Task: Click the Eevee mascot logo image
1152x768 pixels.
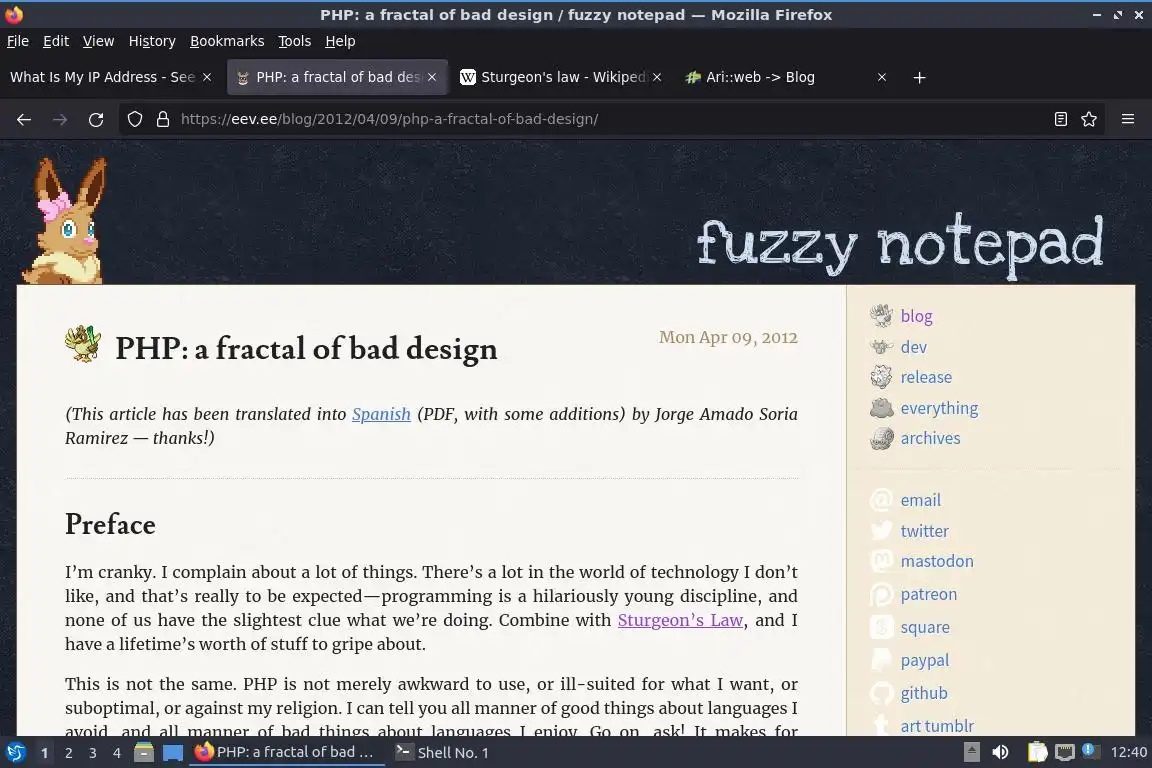Action: click(66, 220)
